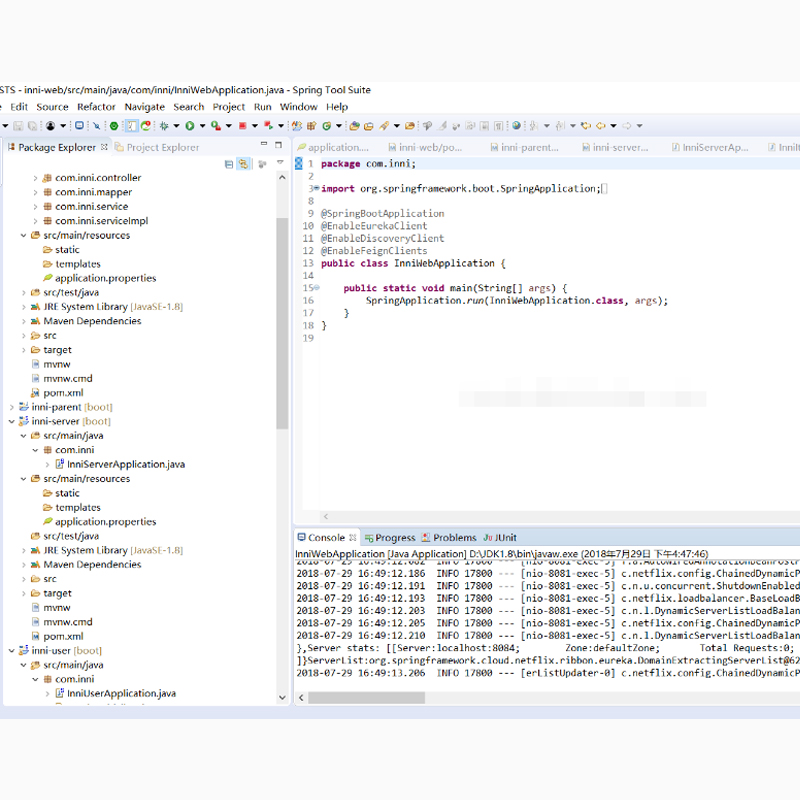Click the web browser globe icon
Screen dimensions: 800x800
pyautogui.click(x=516, y=126)
